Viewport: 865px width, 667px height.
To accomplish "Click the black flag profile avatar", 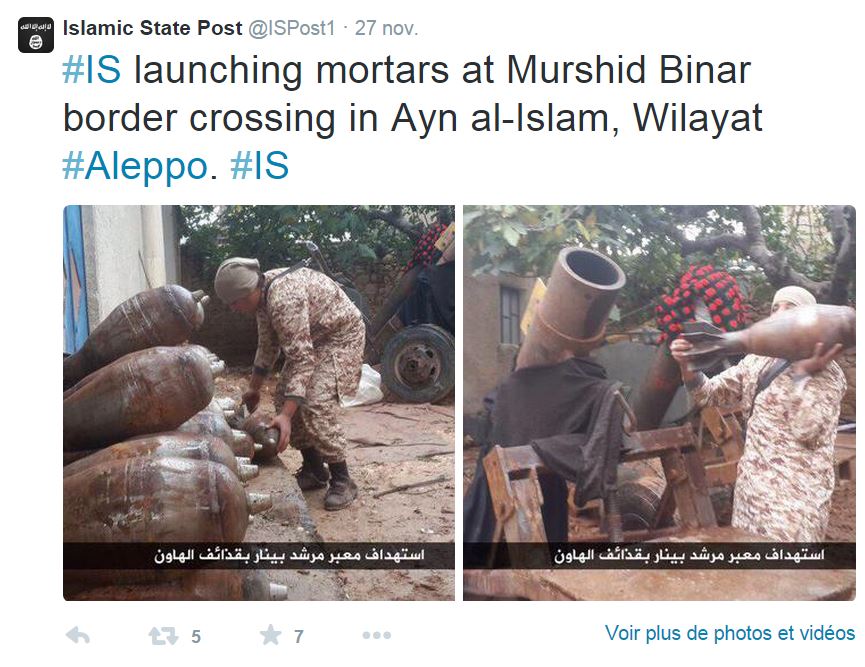I will pyautogui.click(x=36, y=35).
